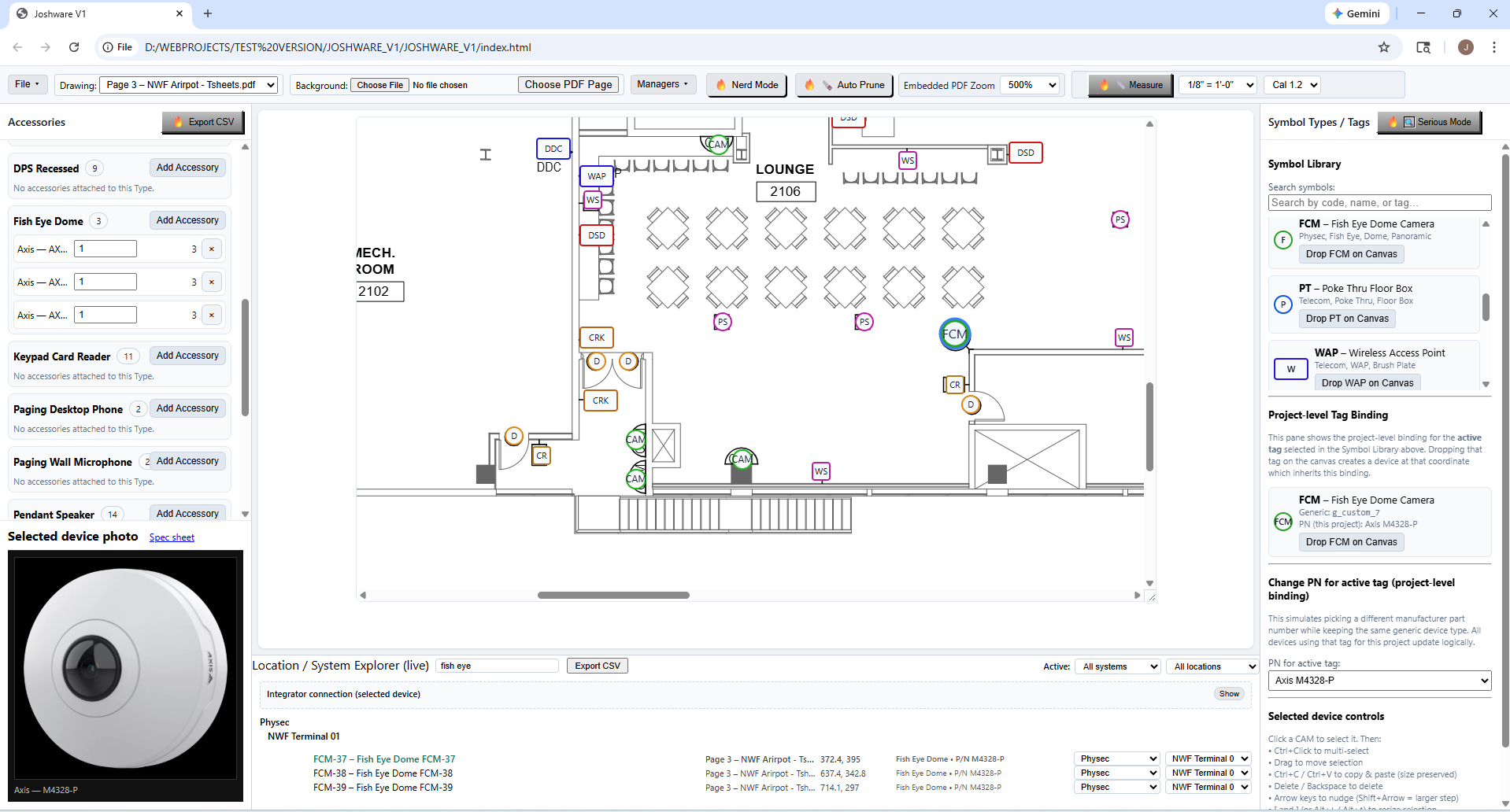
Task: Click a green CAM camera symbol on the canvas
Action: click(741, 458)
